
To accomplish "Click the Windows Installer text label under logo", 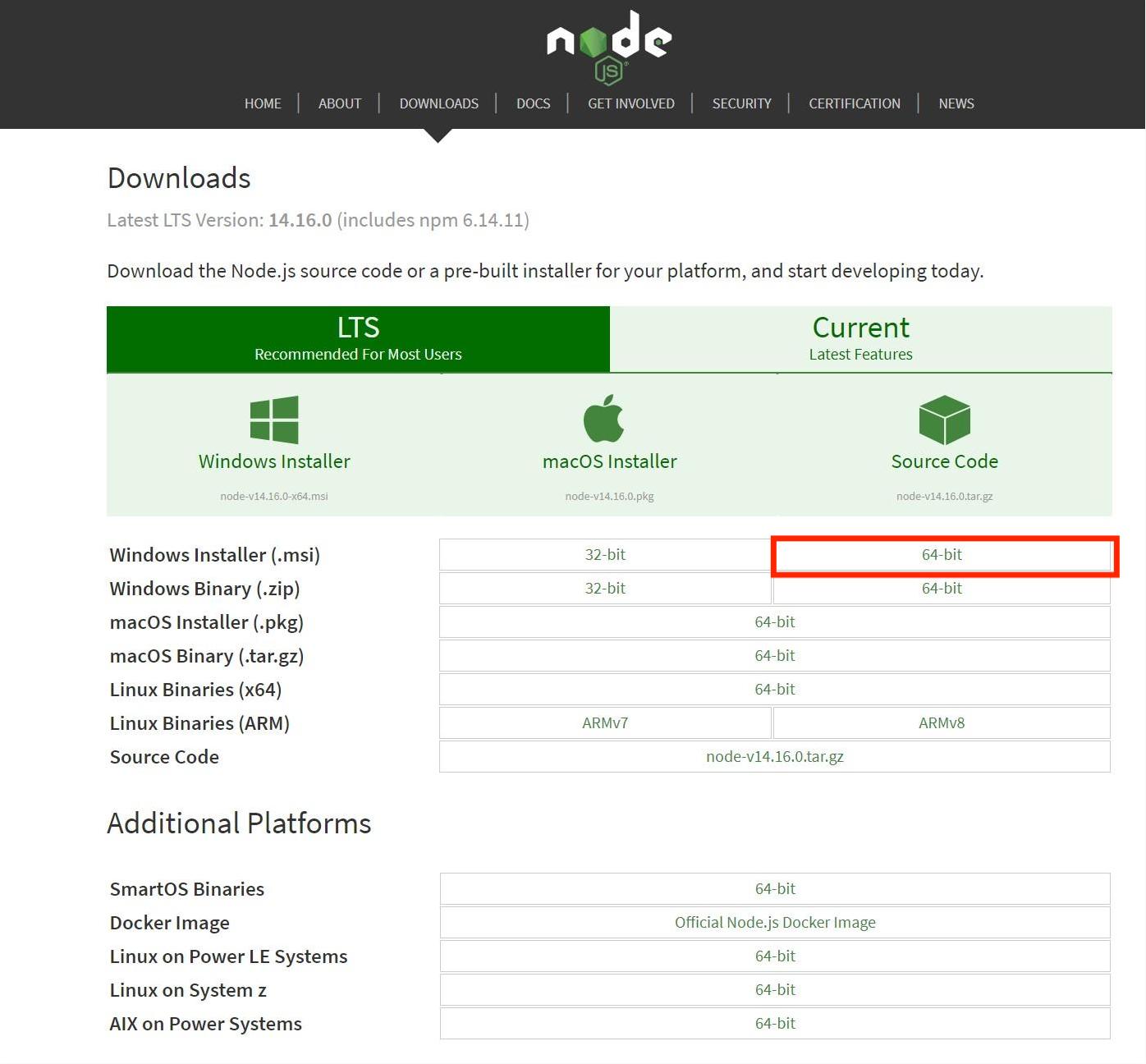I will point(274,461).
